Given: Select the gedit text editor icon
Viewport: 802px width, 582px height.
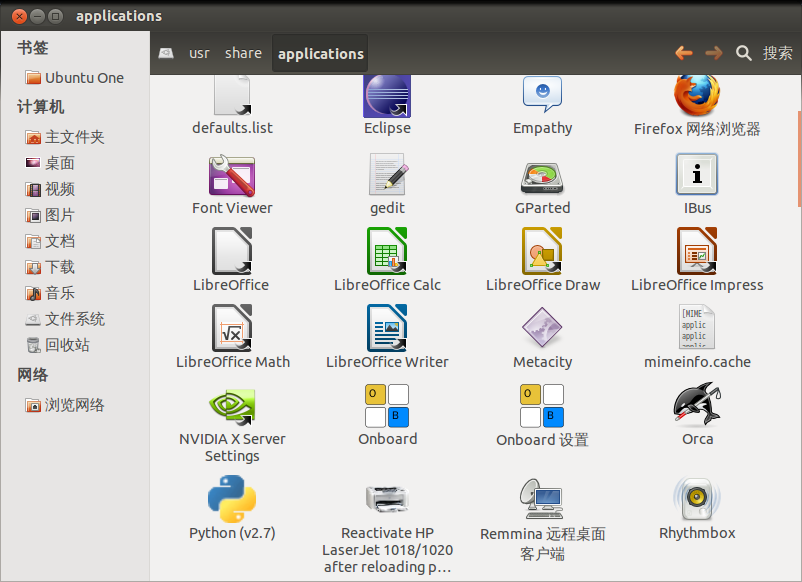Looking at the screenshot, I should tap(388, 174).
